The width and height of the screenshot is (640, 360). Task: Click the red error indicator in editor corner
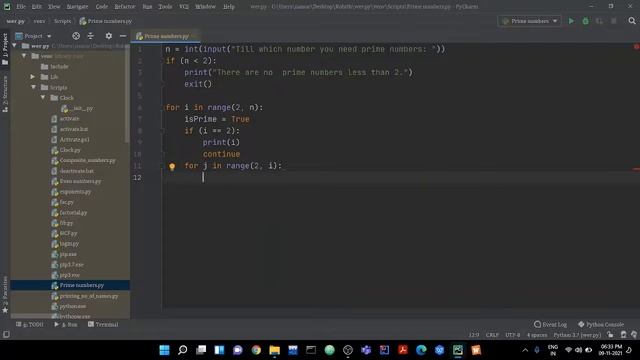[x=636, y=47]
